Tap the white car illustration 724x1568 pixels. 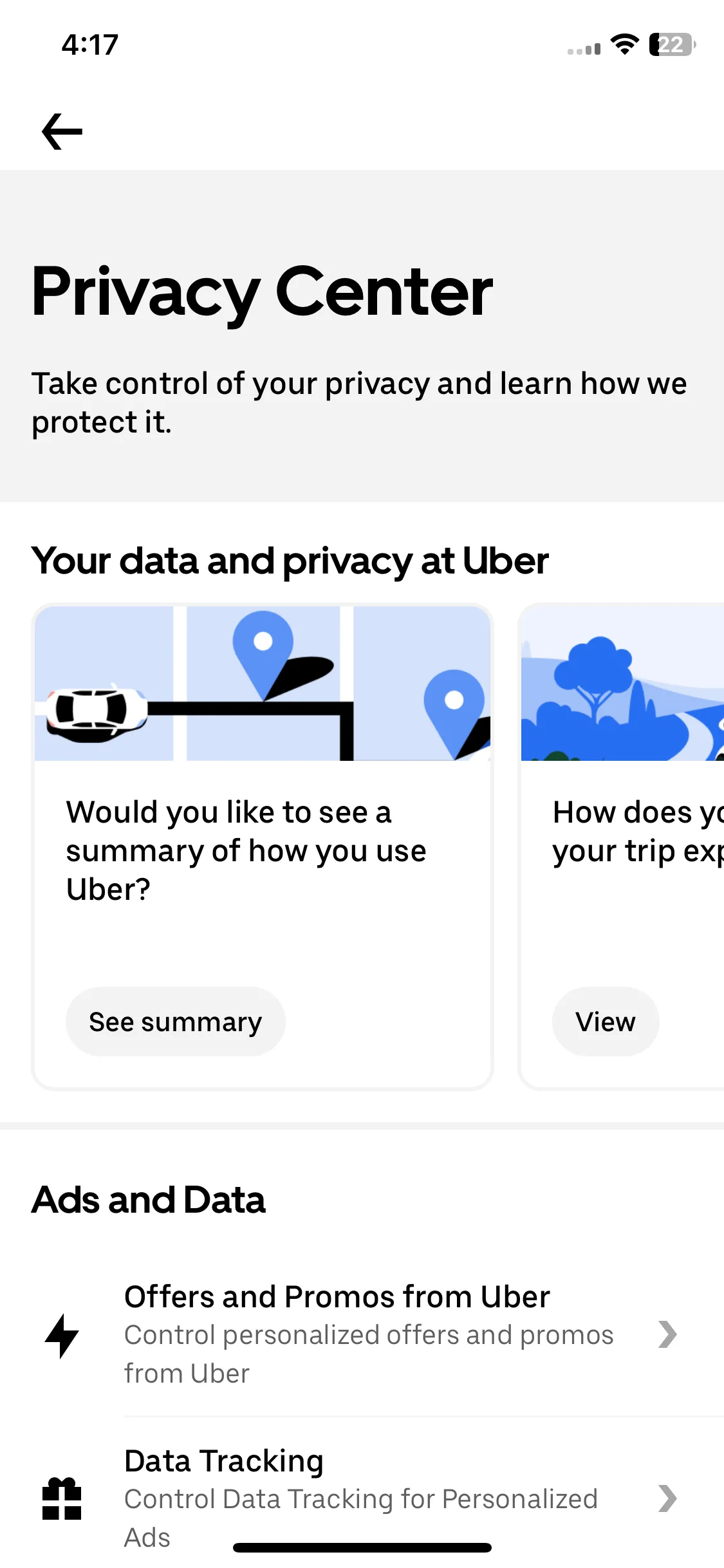97,713
